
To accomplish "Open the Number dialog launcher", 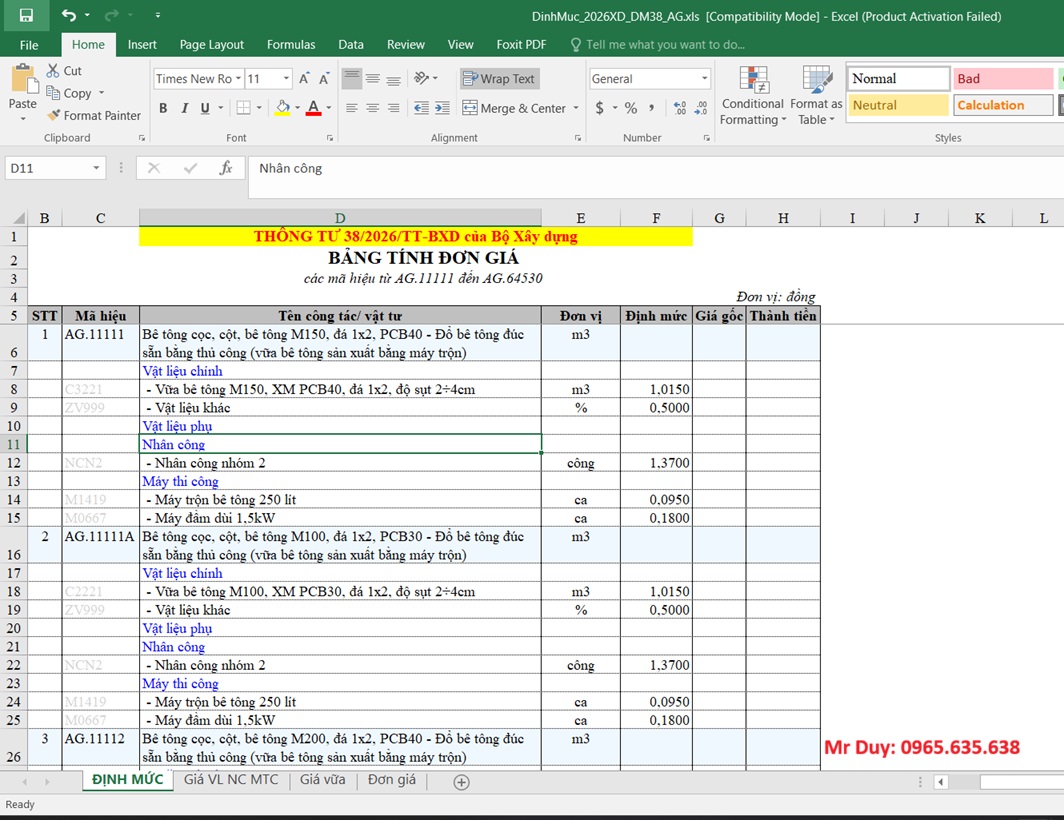I will click(x=706, y=138).
